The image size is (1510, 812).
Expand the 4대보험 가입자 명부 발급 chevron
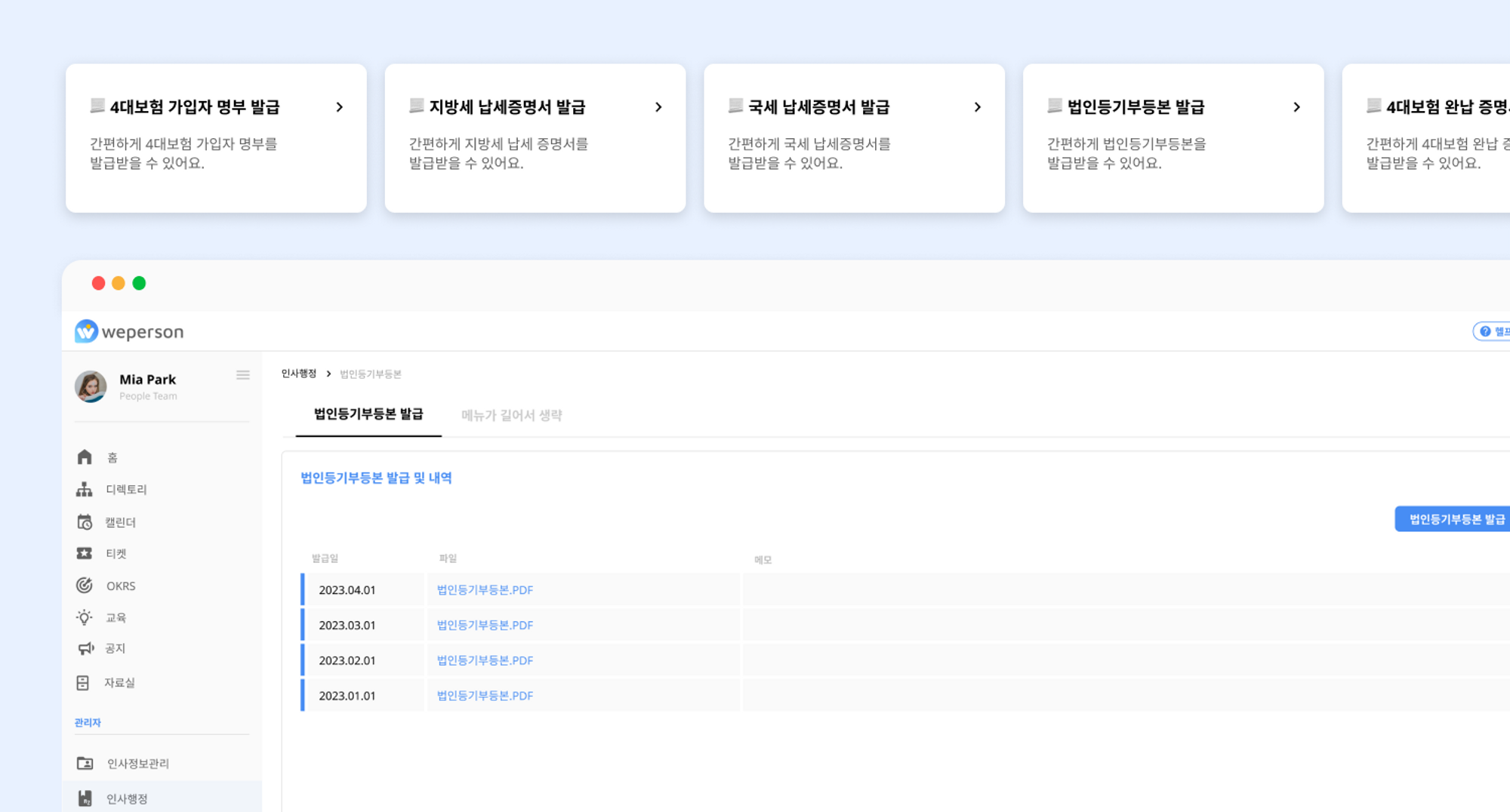[340, 107]
